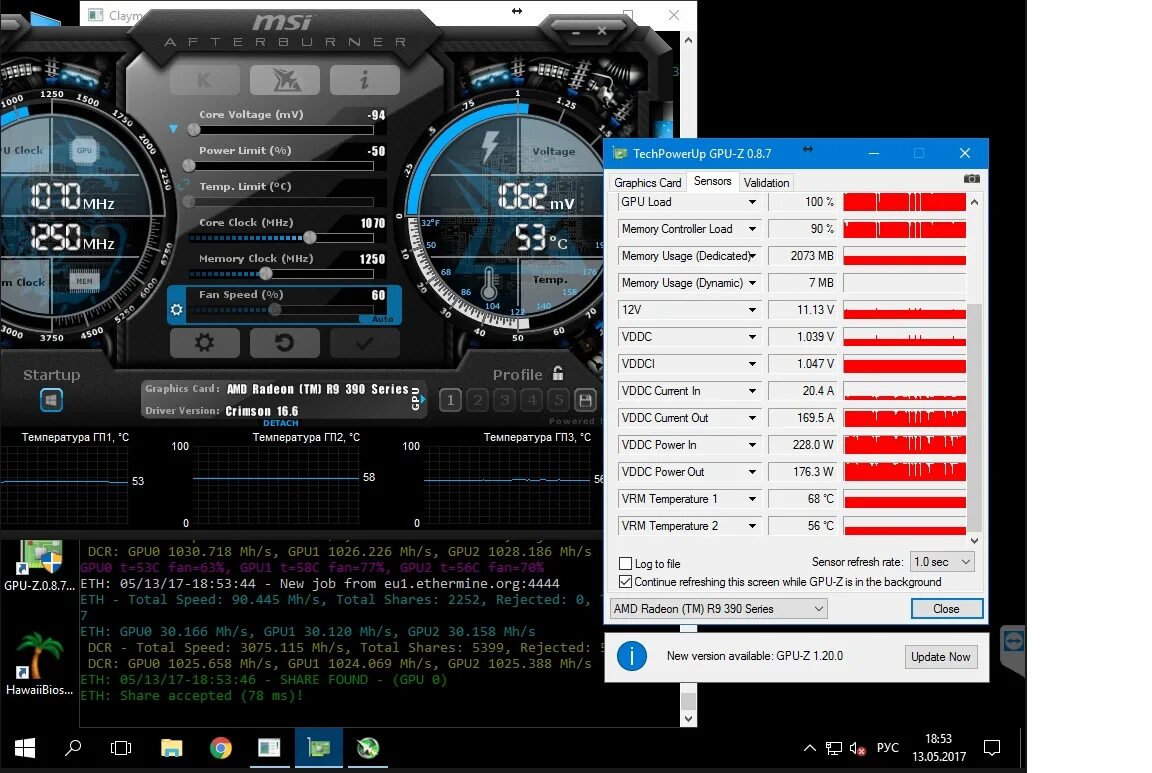Click the VDDC Power In graph
The height and width of the screenshot is (773, 1152).
pyautogui.click(x=904, y=445)
